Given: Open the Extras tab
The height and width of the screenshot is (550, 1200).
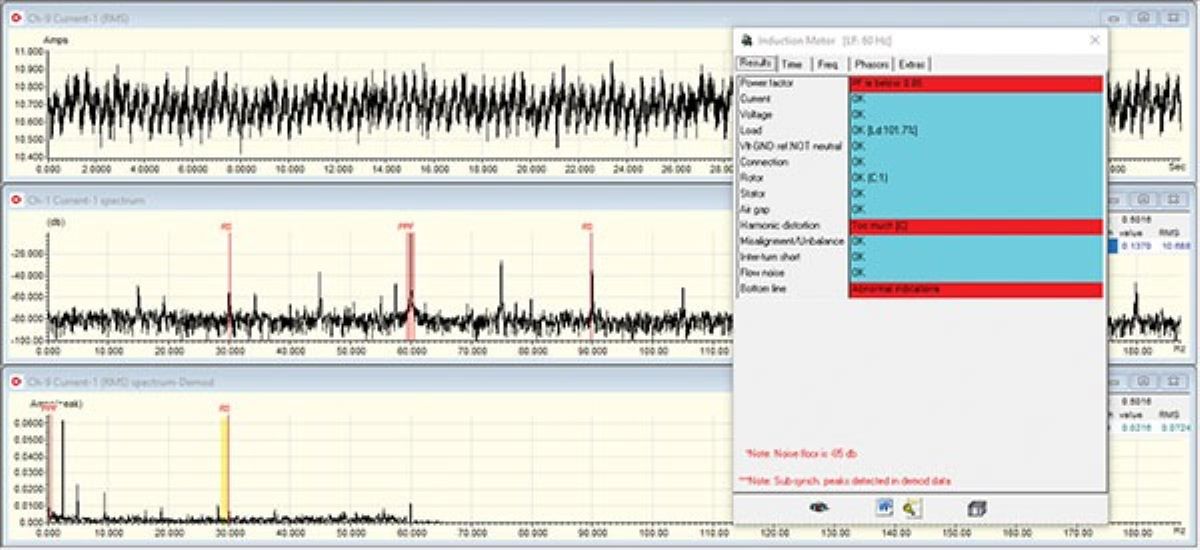Looking at the screenshot, I should coord(913,64).
